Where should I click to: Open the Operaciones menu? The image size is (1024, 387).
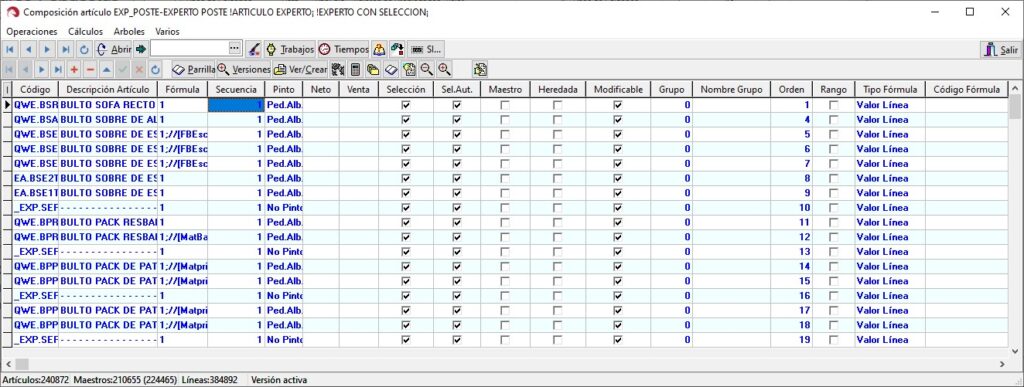point(32,31)
